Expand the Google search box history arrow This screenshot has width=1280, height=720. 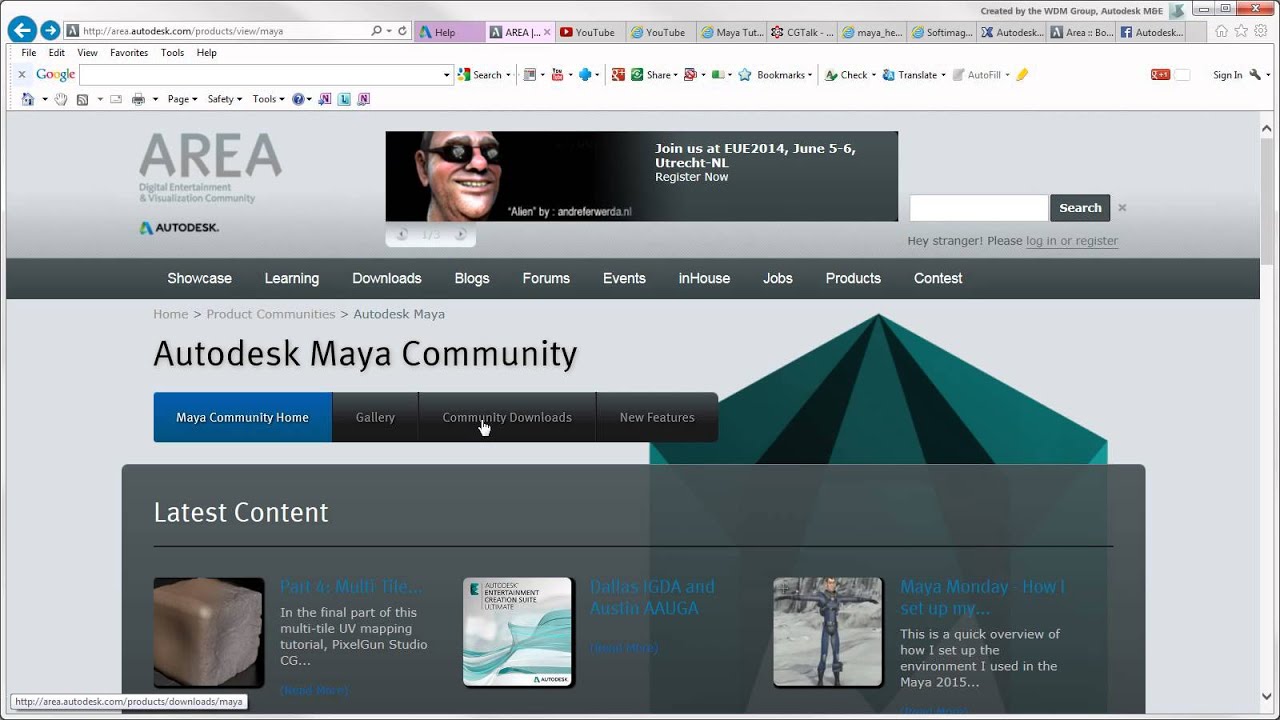pos(447,75)
